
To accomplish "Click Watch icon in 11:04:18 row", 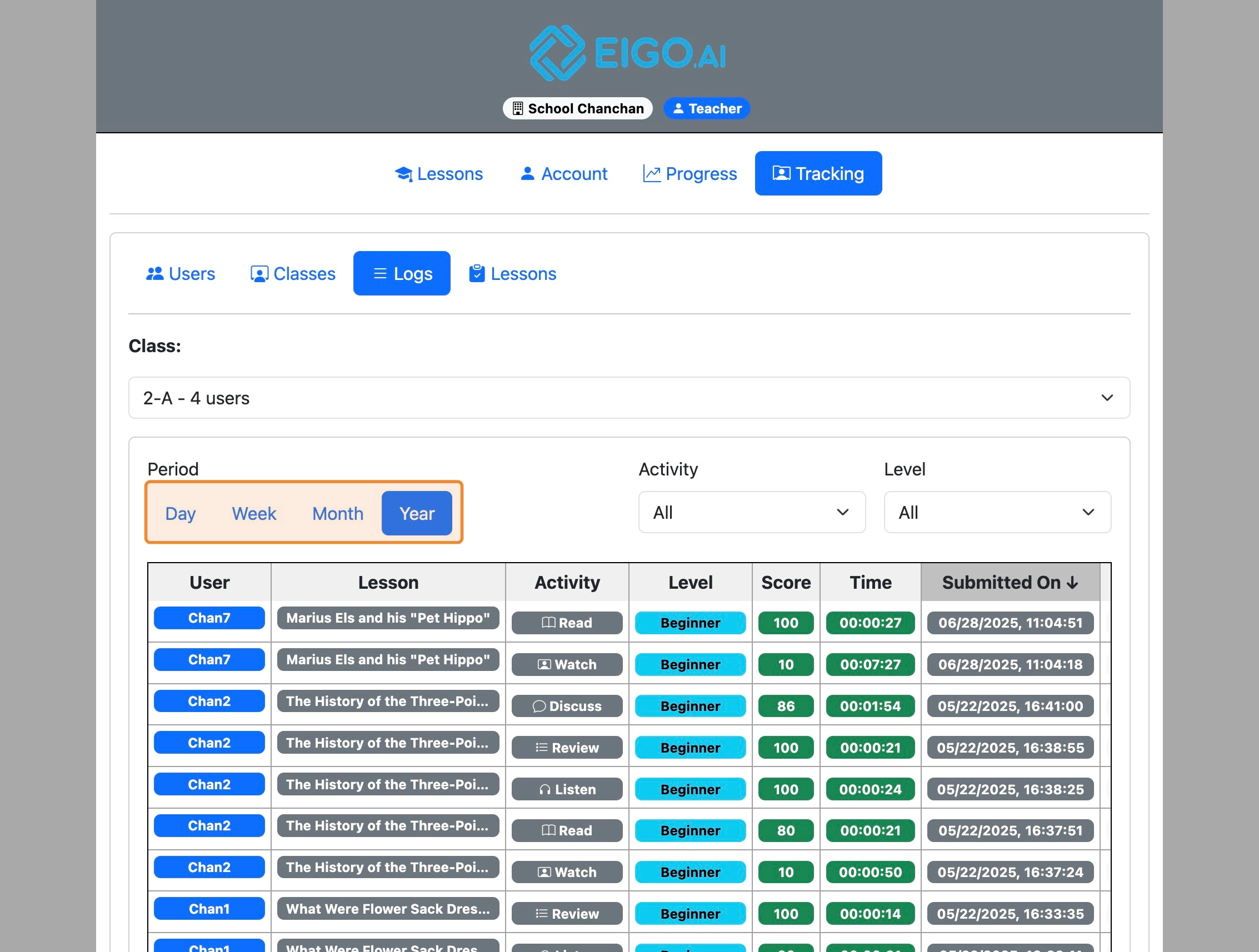I will click(x=544, y=665).
